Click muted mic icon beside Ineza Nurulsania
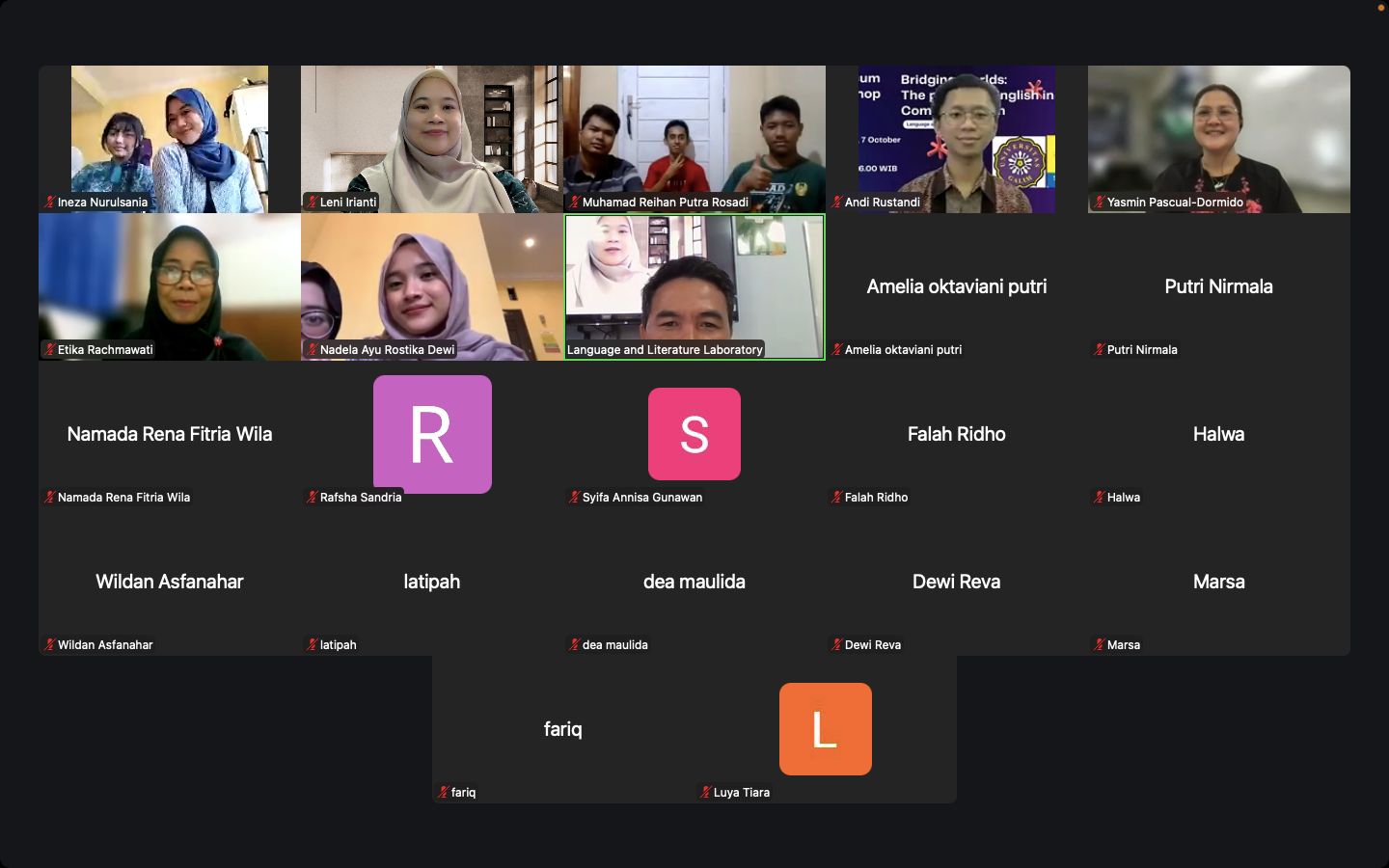 [50, 203]
